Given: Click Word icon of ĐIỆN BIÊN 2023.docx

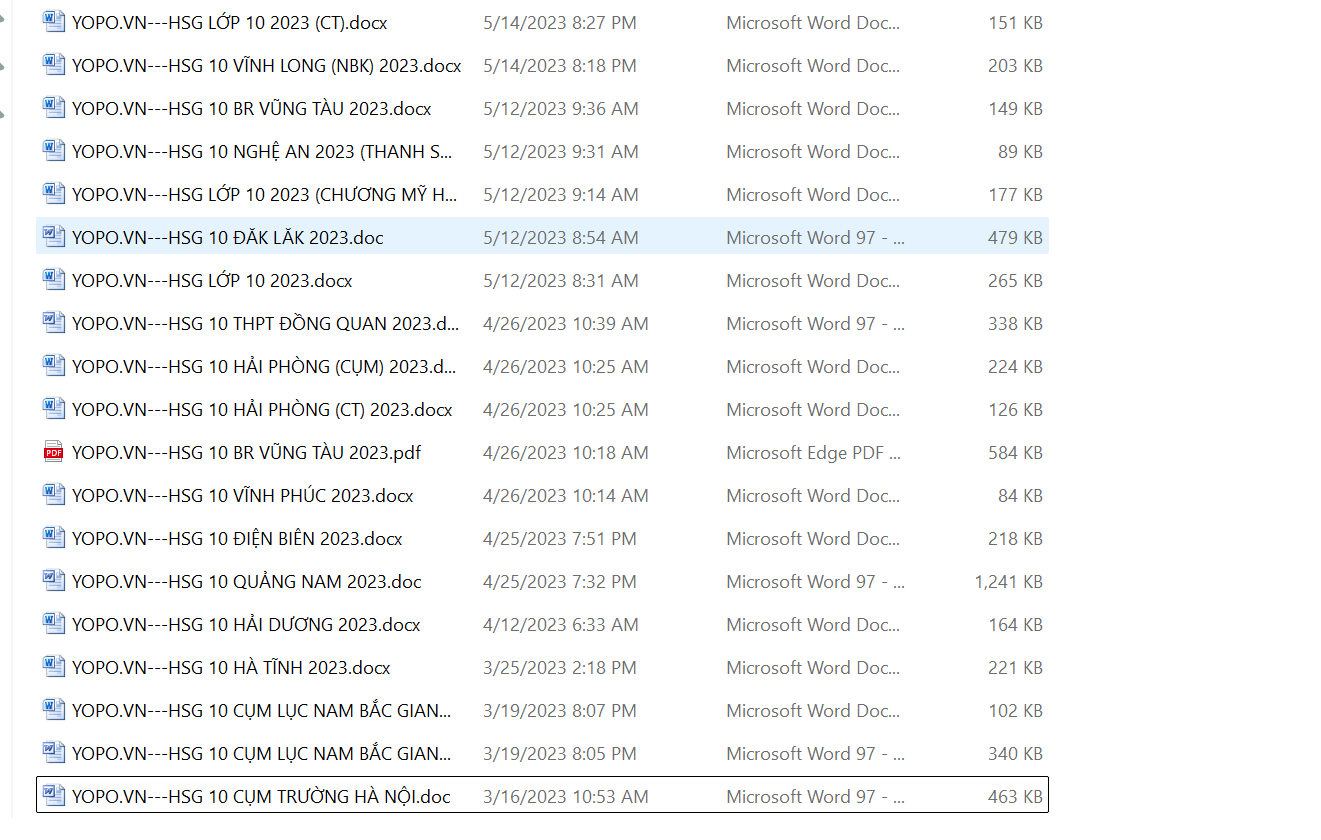Looking at the screenshot, I should tap(54, 539).
